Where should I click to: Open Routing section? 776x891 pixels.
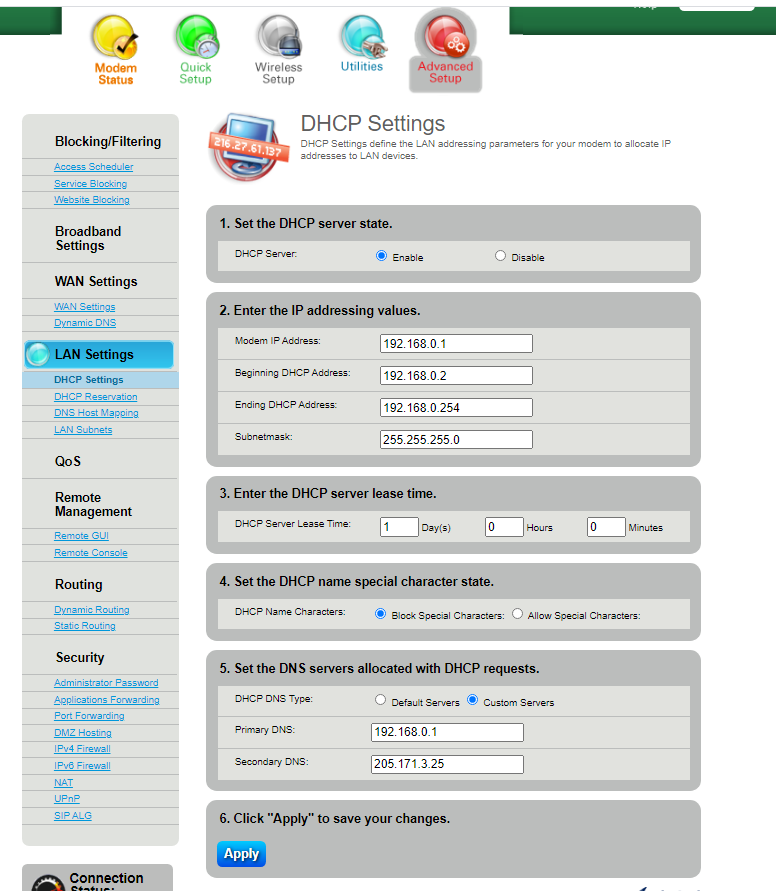click(78, 585)
